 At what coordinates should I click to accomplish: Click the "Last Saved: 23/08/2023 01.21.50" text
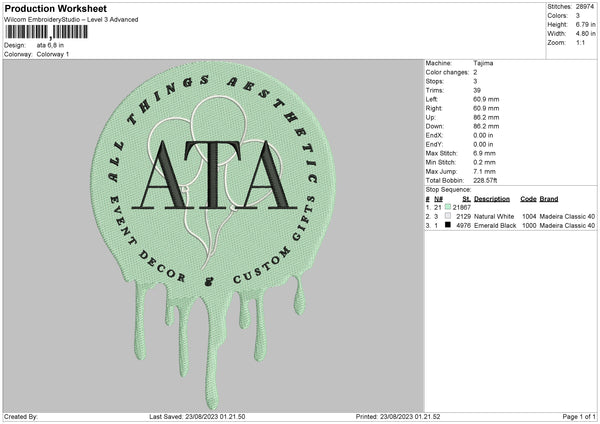coord(197,417)
